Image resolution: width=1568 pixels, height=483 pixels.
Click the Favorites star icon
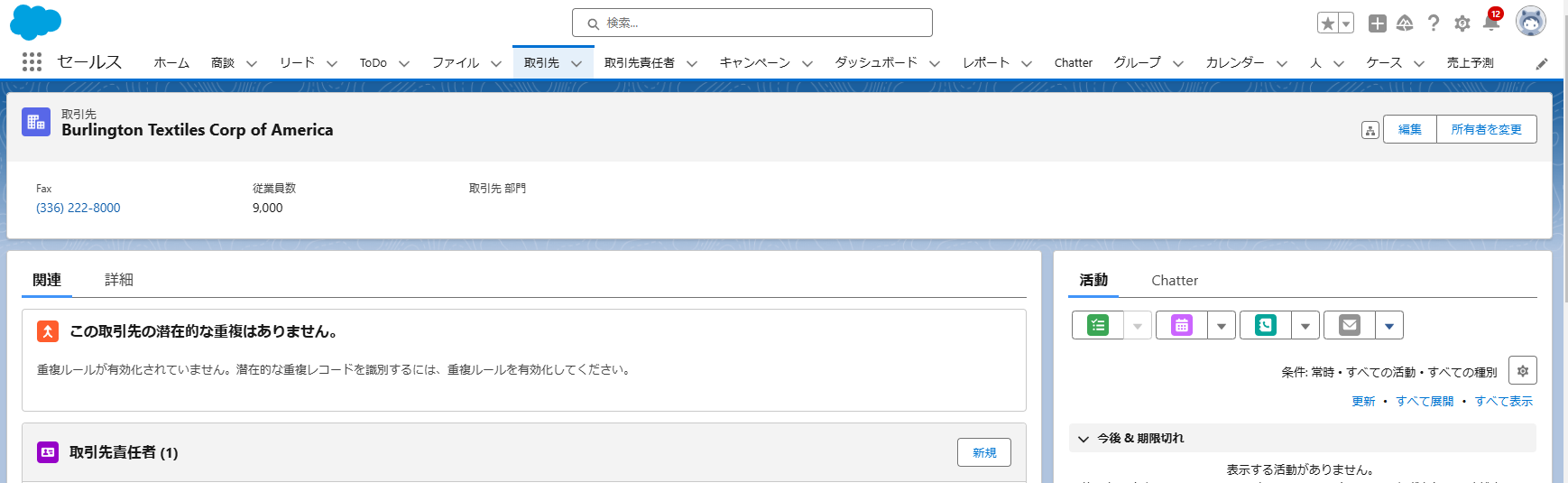click(1327, 23)
